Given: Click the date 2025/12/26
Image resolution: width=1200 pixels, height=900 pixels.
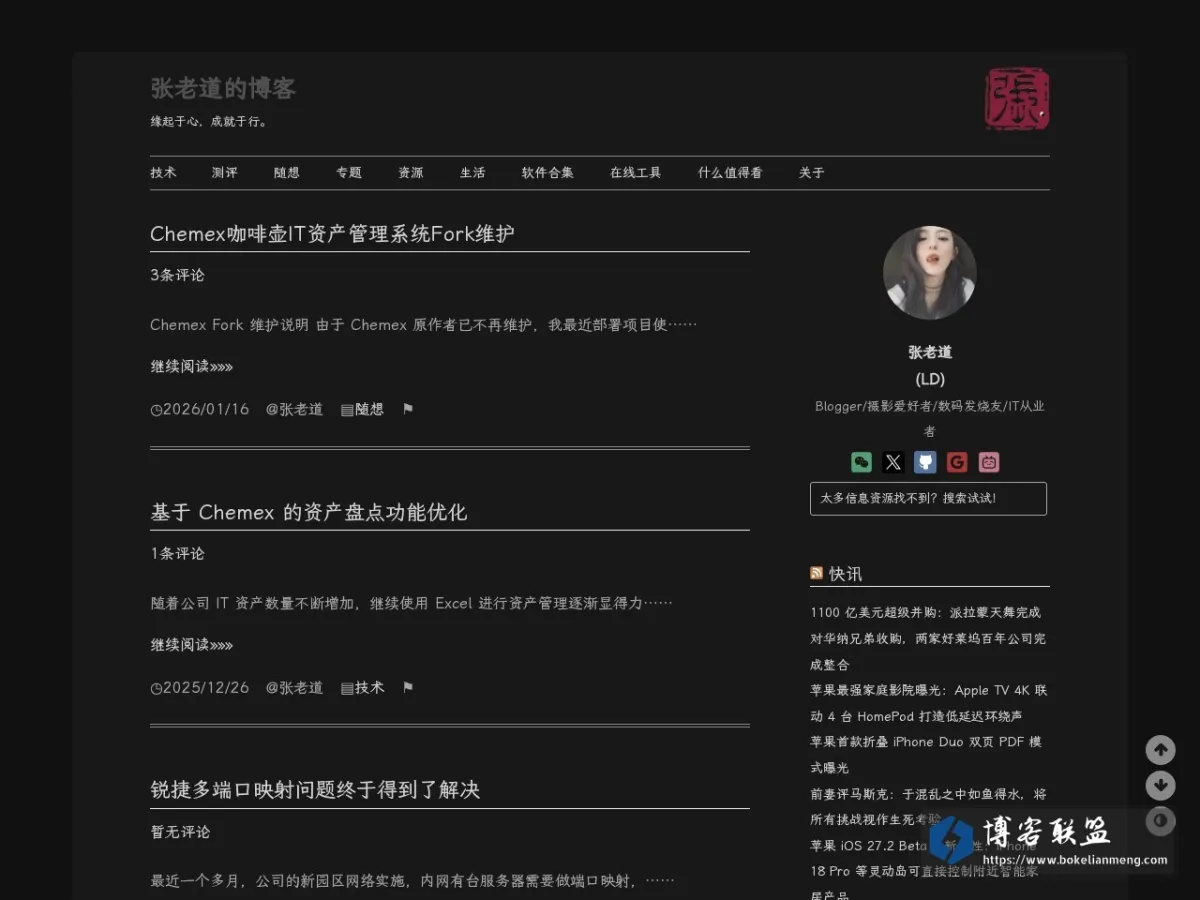Looking at the screenshot, I should pos(205,687).
